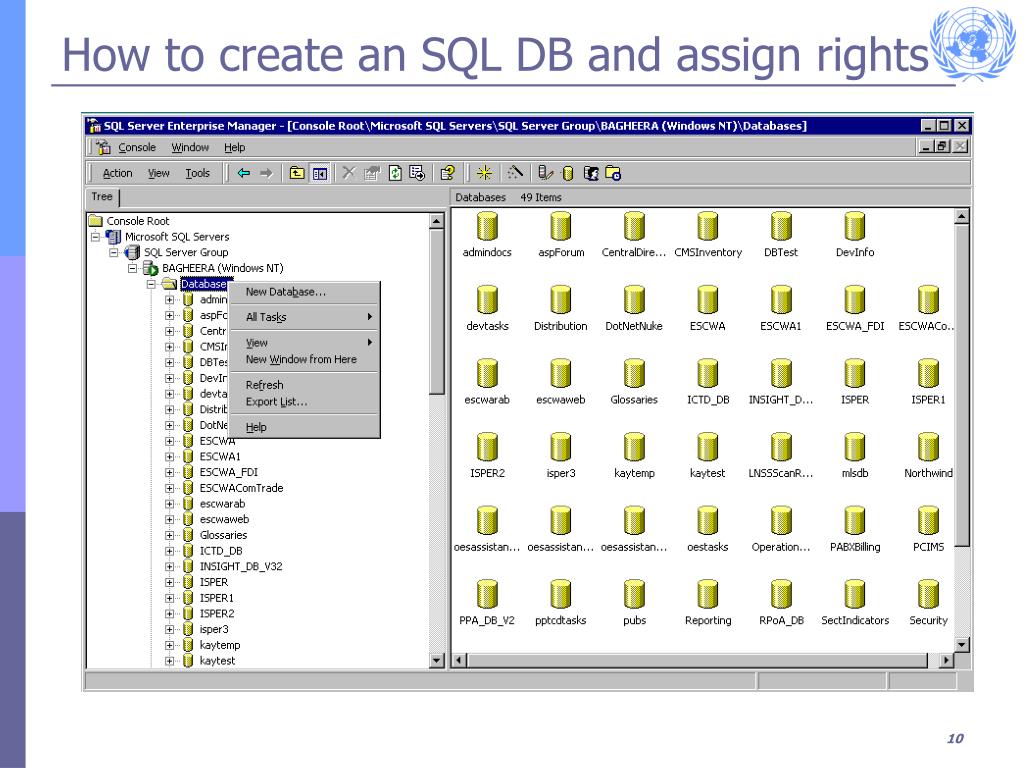This screenshot has width=1024, height=768.
Task: Expand the Glossaries database tree node
Action: (x=170, y=535)
